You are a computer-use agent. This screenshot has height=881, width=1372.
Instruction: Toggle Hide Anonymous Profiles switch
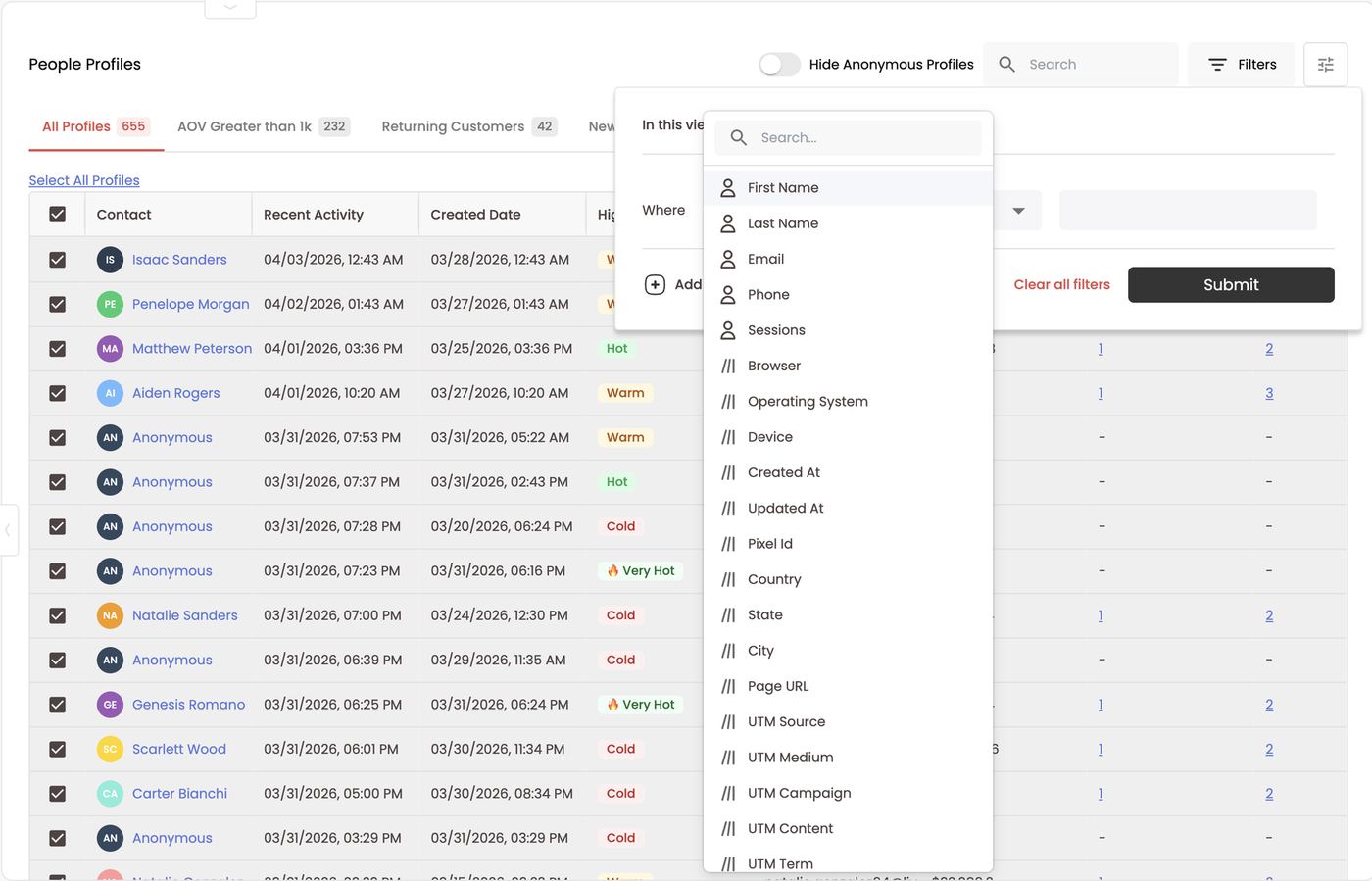point(779,65)
